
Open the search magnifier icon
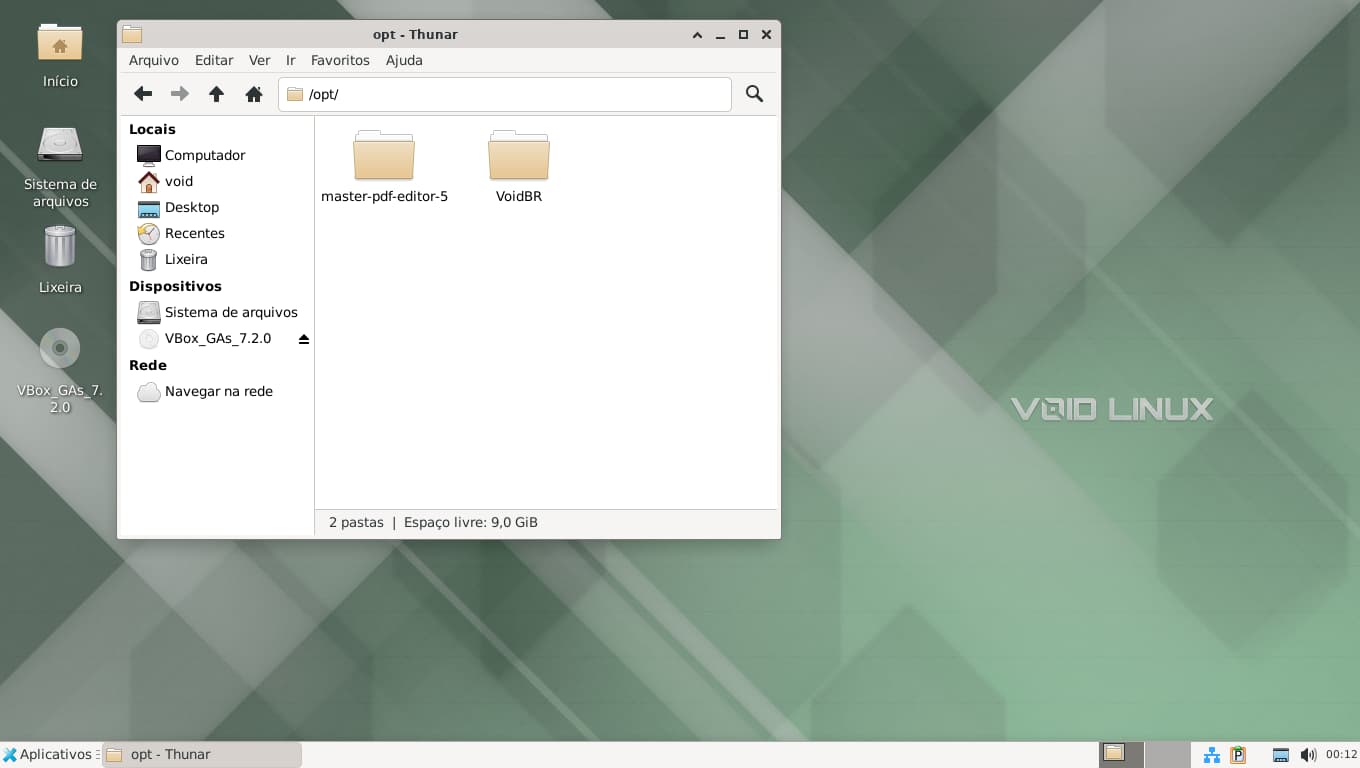[754, 94]
